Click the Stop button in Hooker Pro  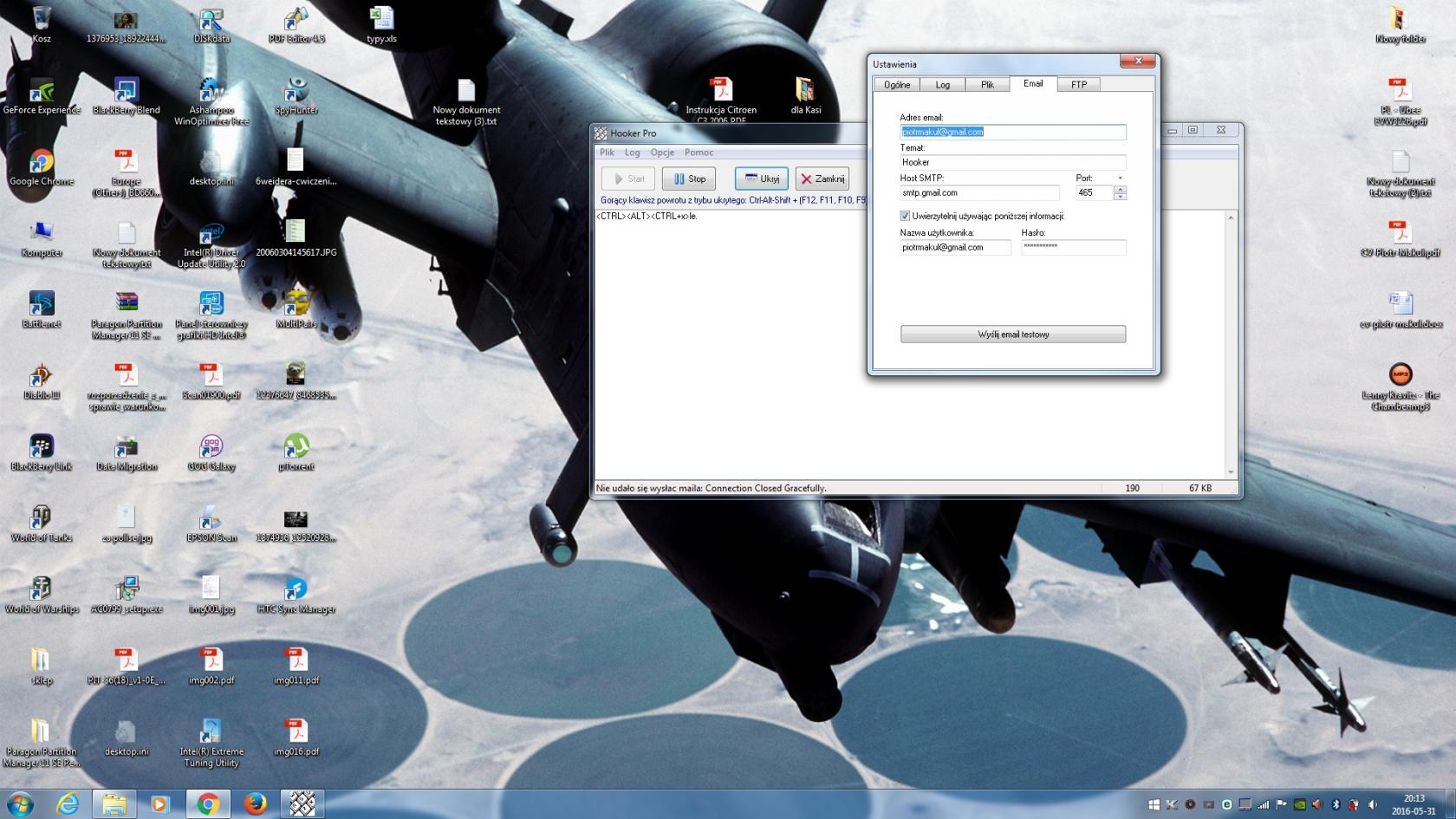689,179
